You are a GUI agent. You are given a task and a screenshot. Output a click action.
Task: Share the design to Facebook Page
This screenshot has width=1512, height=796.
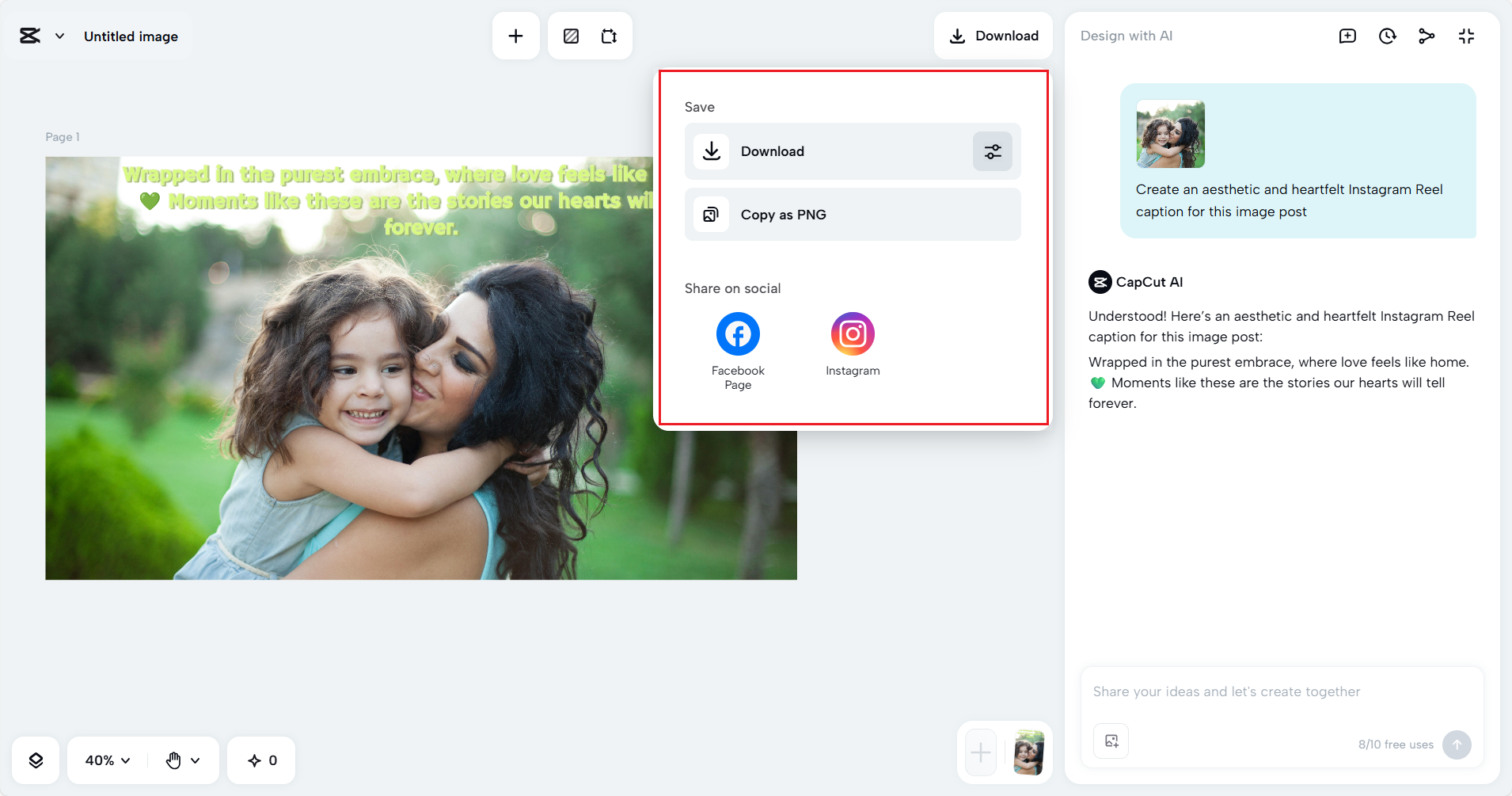tap(737, 333)
